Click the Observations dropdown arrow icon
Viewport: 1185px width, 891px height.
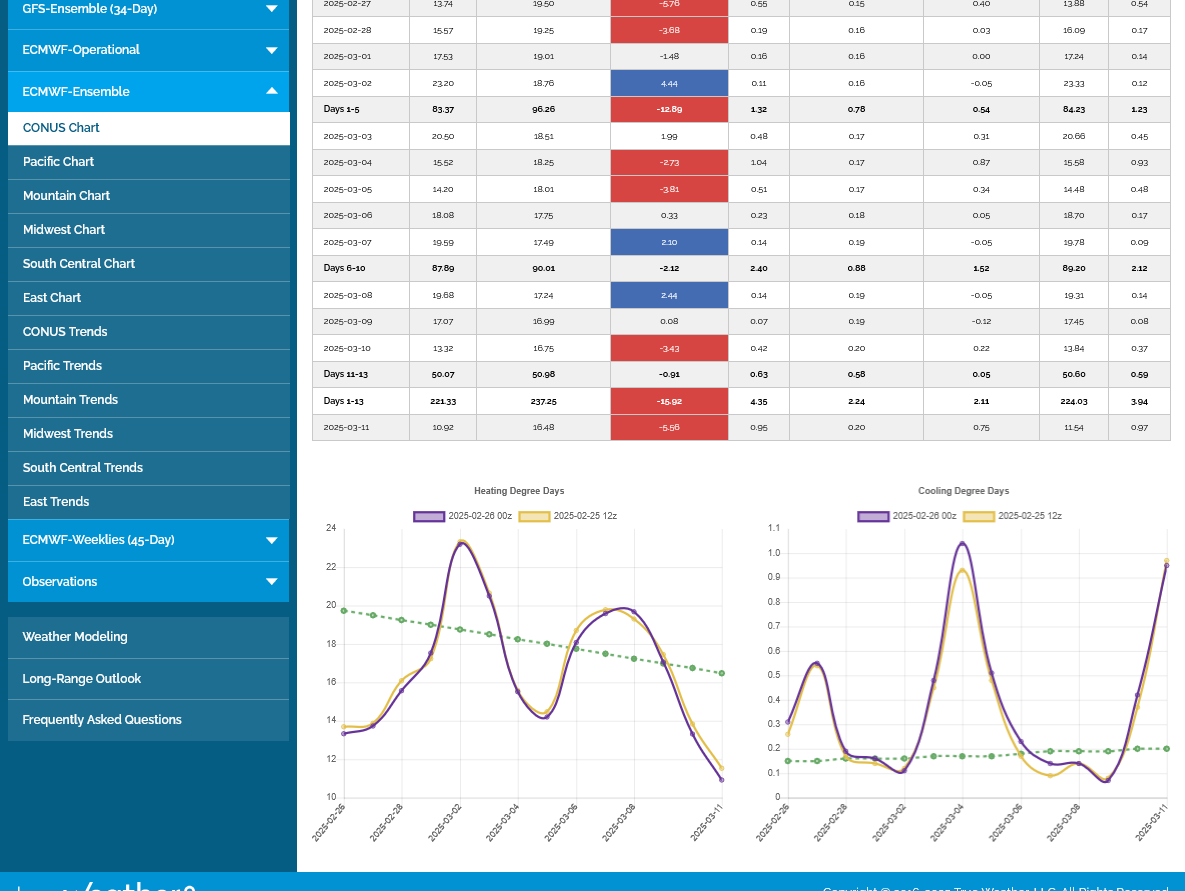(271, 582)
